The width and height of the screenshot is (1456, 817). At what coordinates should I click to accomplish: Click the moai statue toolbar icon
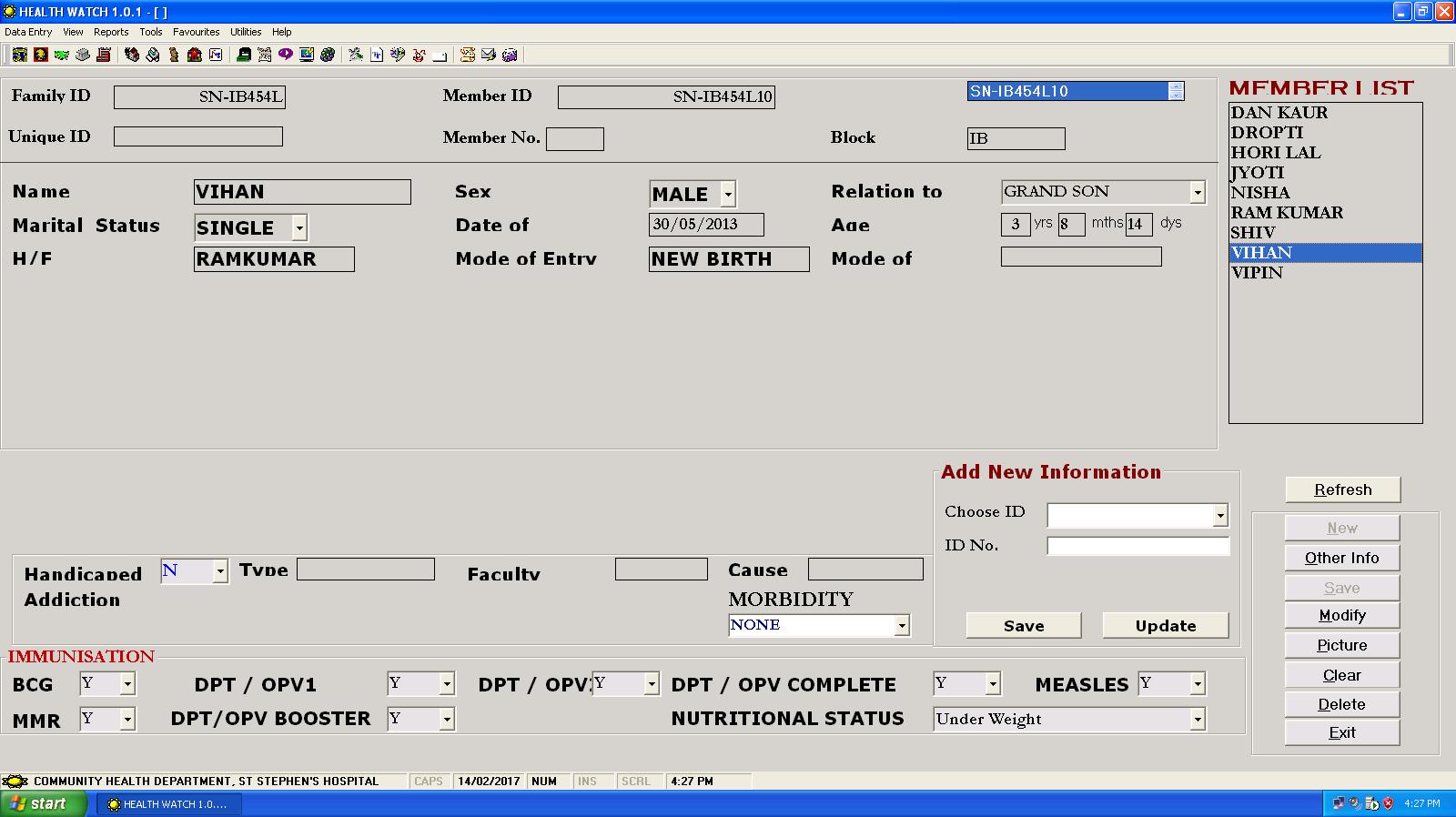pos(173,55)
